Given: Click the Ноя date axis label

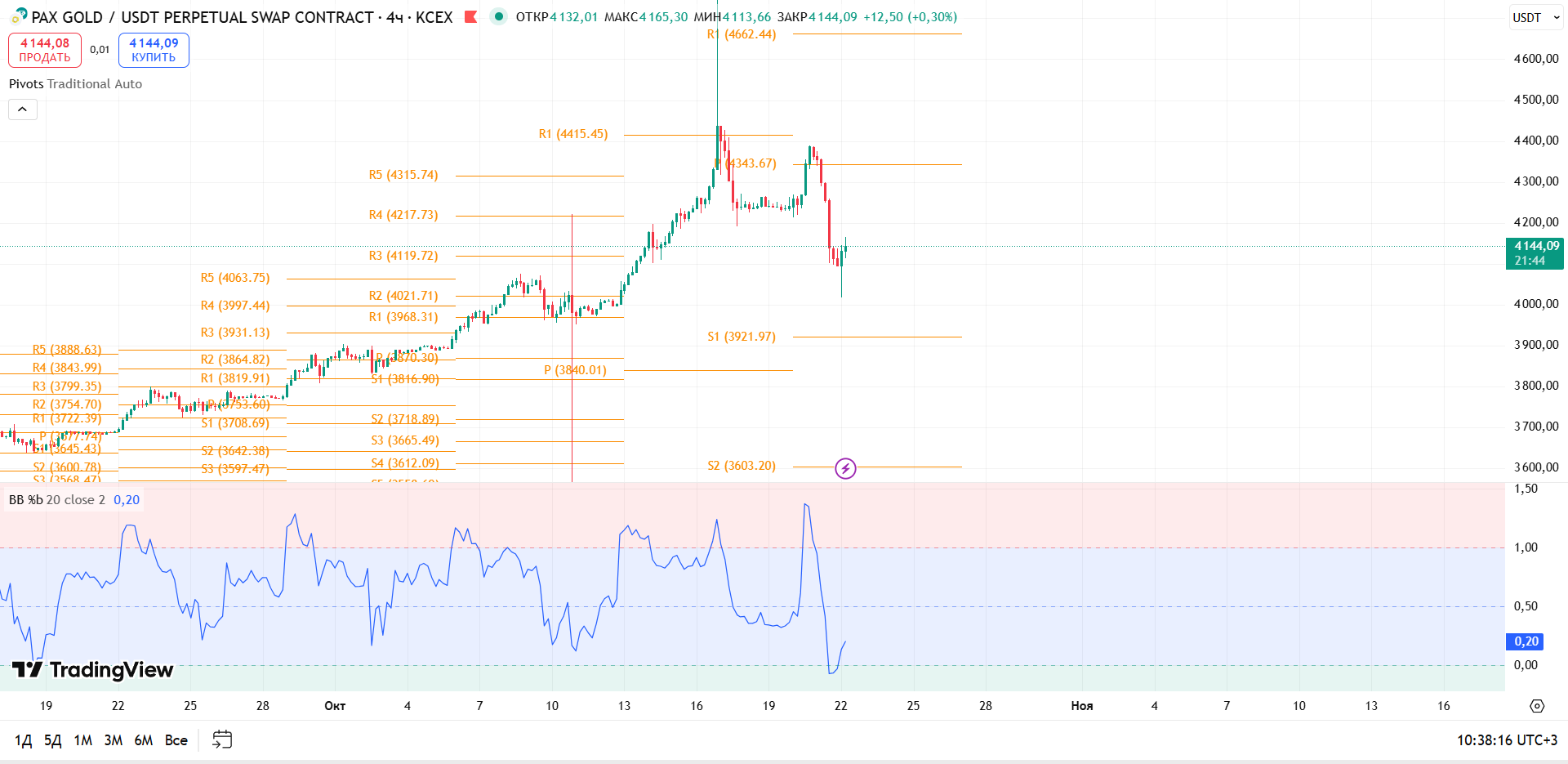Looking at the screenshot, I should pyautogui.click(x=1082, y=706).
